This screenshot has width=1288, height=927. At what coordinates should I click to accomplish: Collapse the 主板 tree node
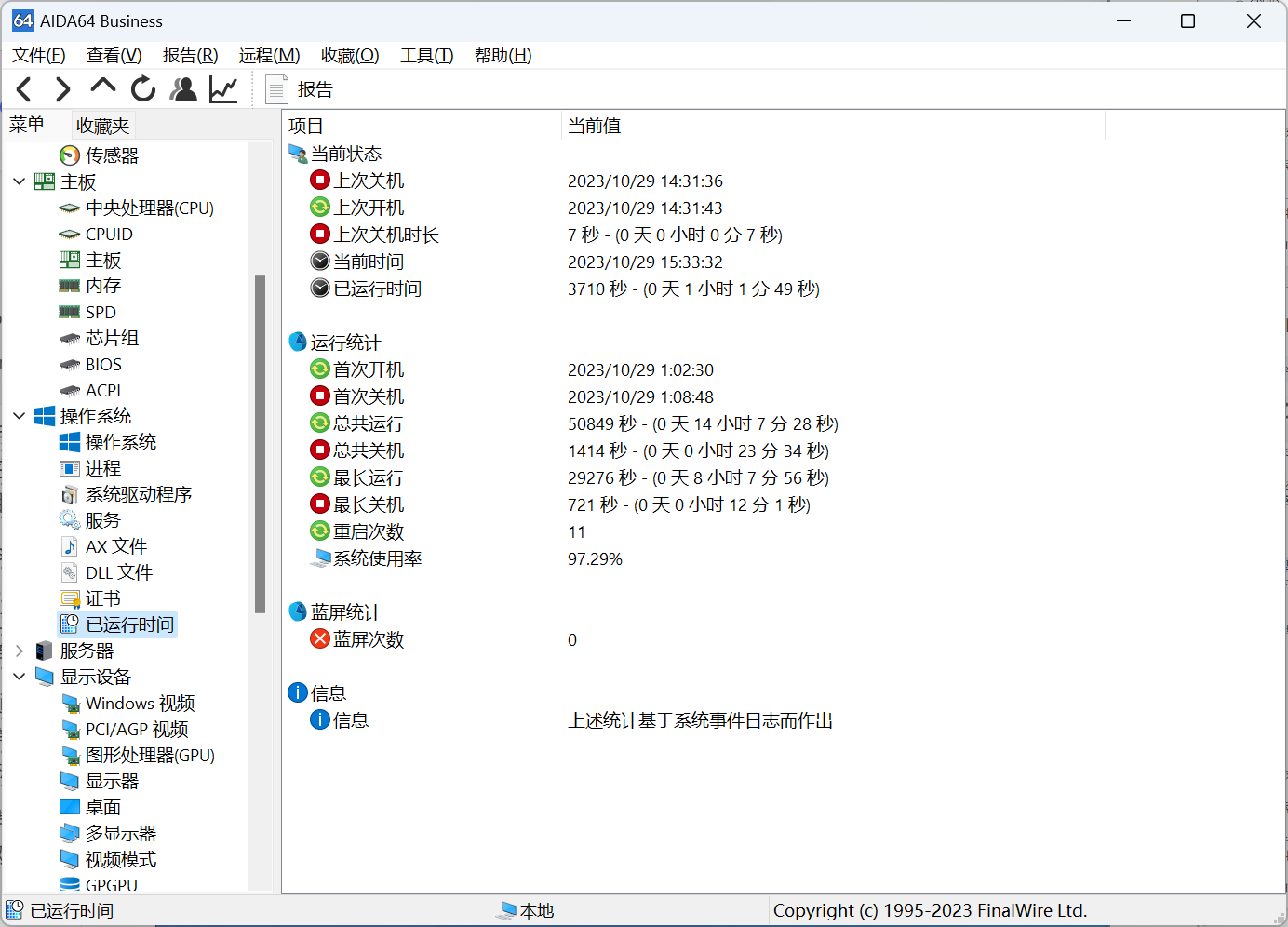point(19,181)
